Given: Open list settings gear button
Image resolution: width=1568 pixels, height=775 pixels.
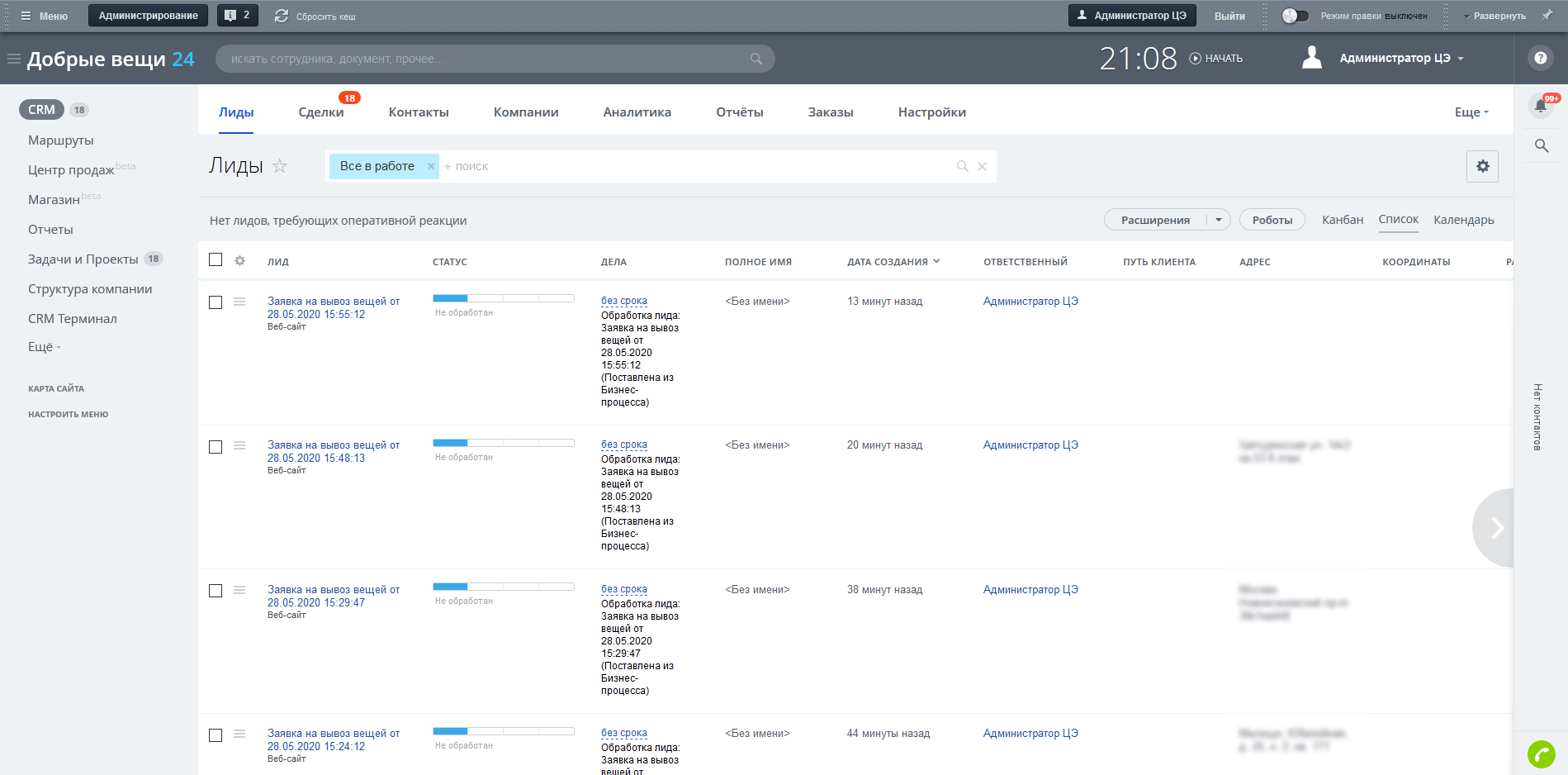Looking at the screenshot, I should [x=1482, y=166].
